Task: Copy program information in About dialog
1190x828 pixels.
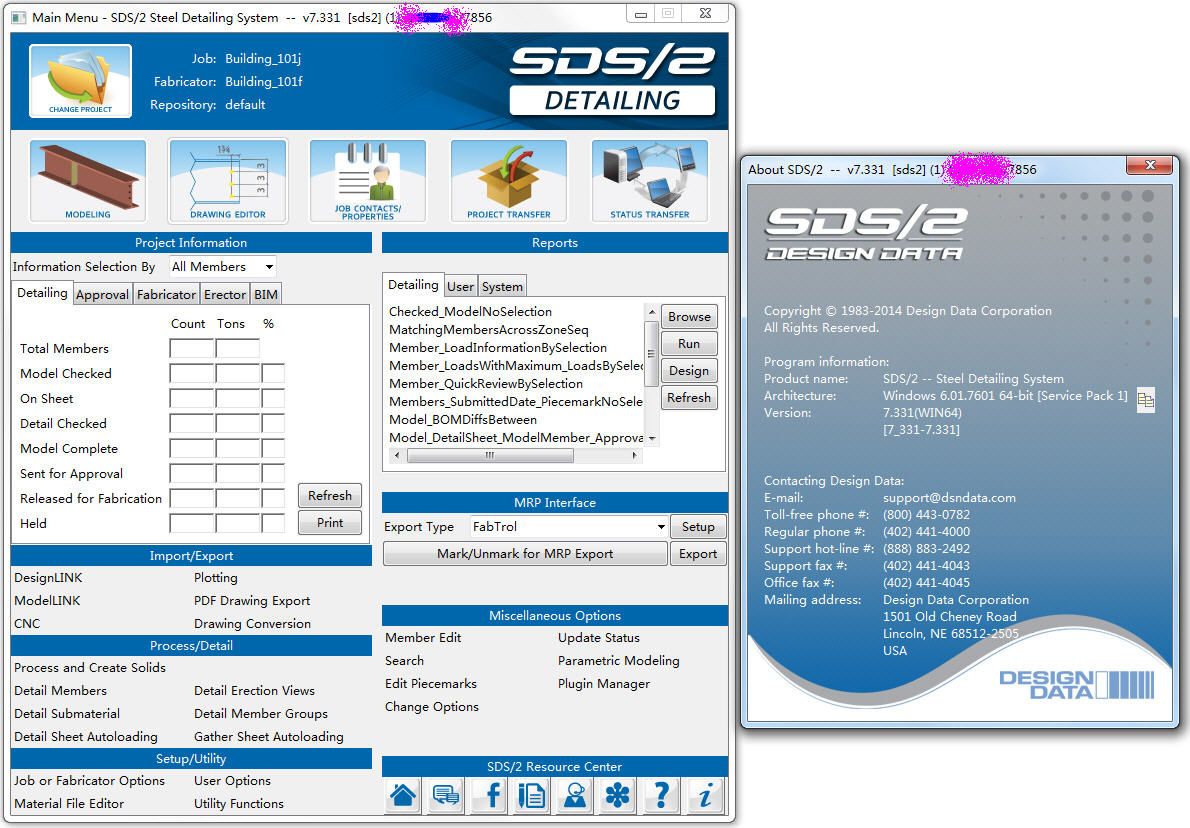Action: point(1146,398)
